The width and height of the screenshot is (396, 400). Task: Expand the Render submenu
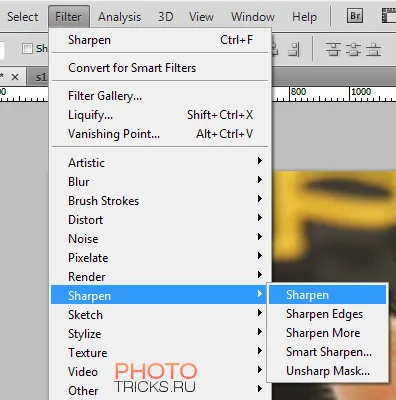pos(160,277)
